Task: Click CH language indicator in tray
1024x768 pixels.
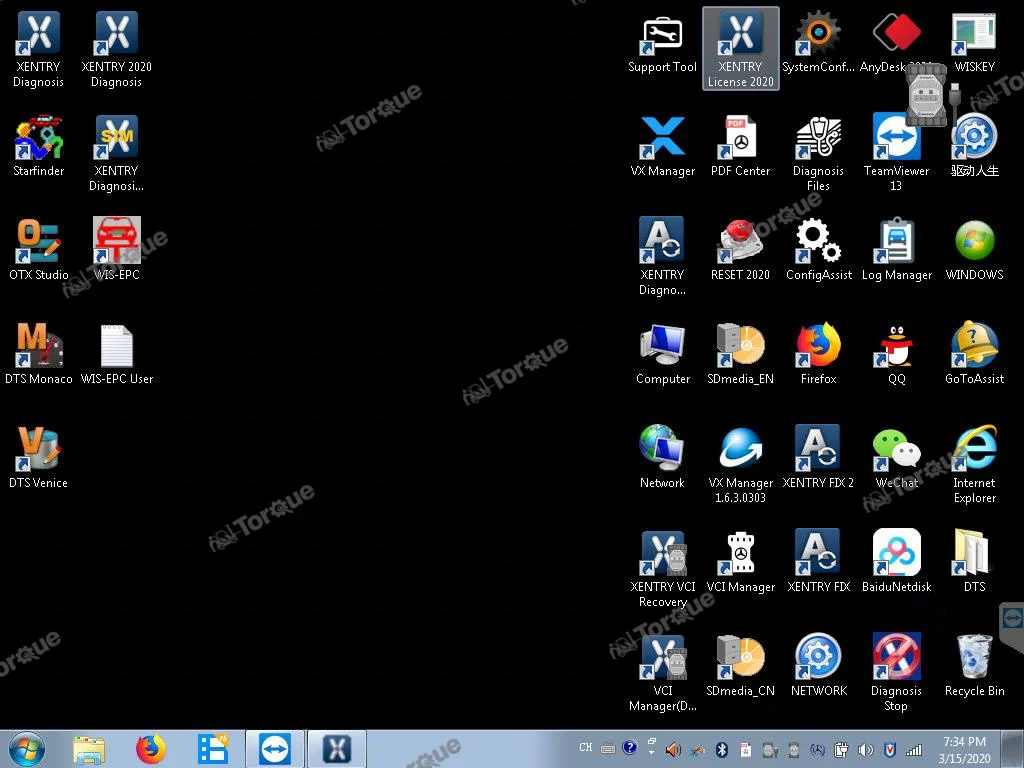Action: click(585, 748)
